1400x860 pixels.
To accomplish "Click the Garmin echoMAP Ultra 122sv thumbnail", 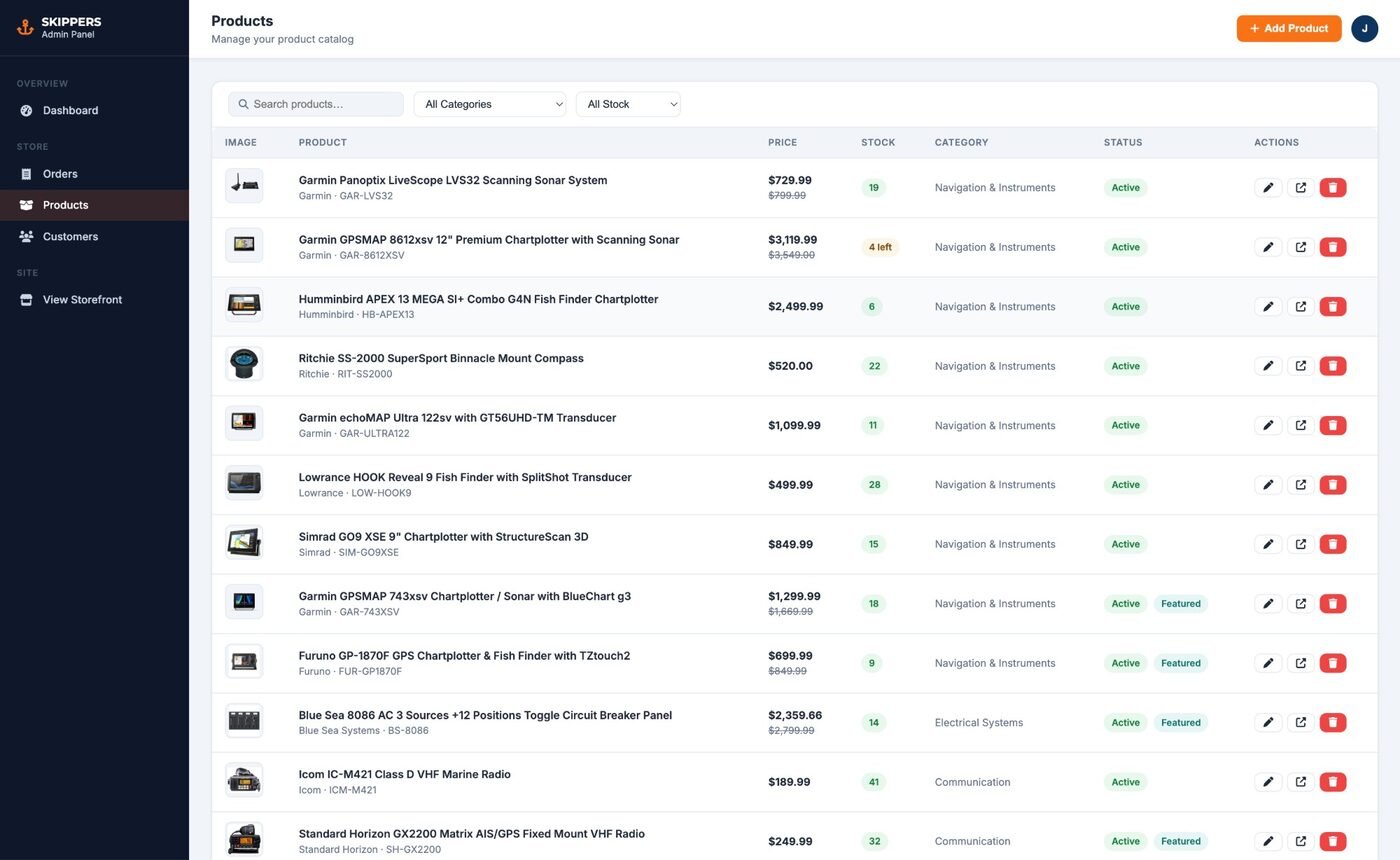I will [244, 424].
